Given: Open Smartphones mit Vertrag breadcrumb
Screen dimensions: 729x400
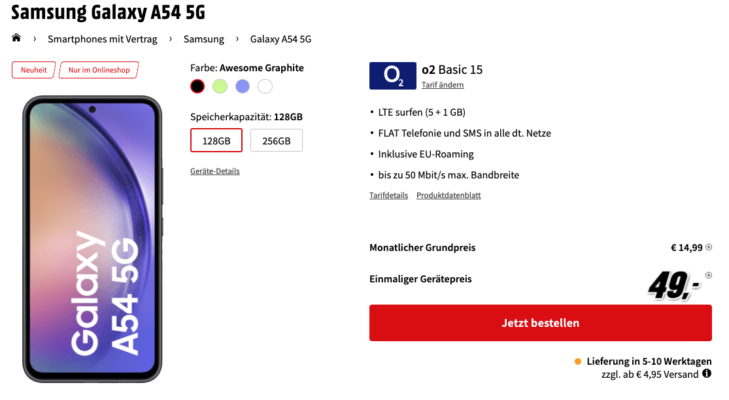Looking at the screenshot, I should tap(102, 39).
